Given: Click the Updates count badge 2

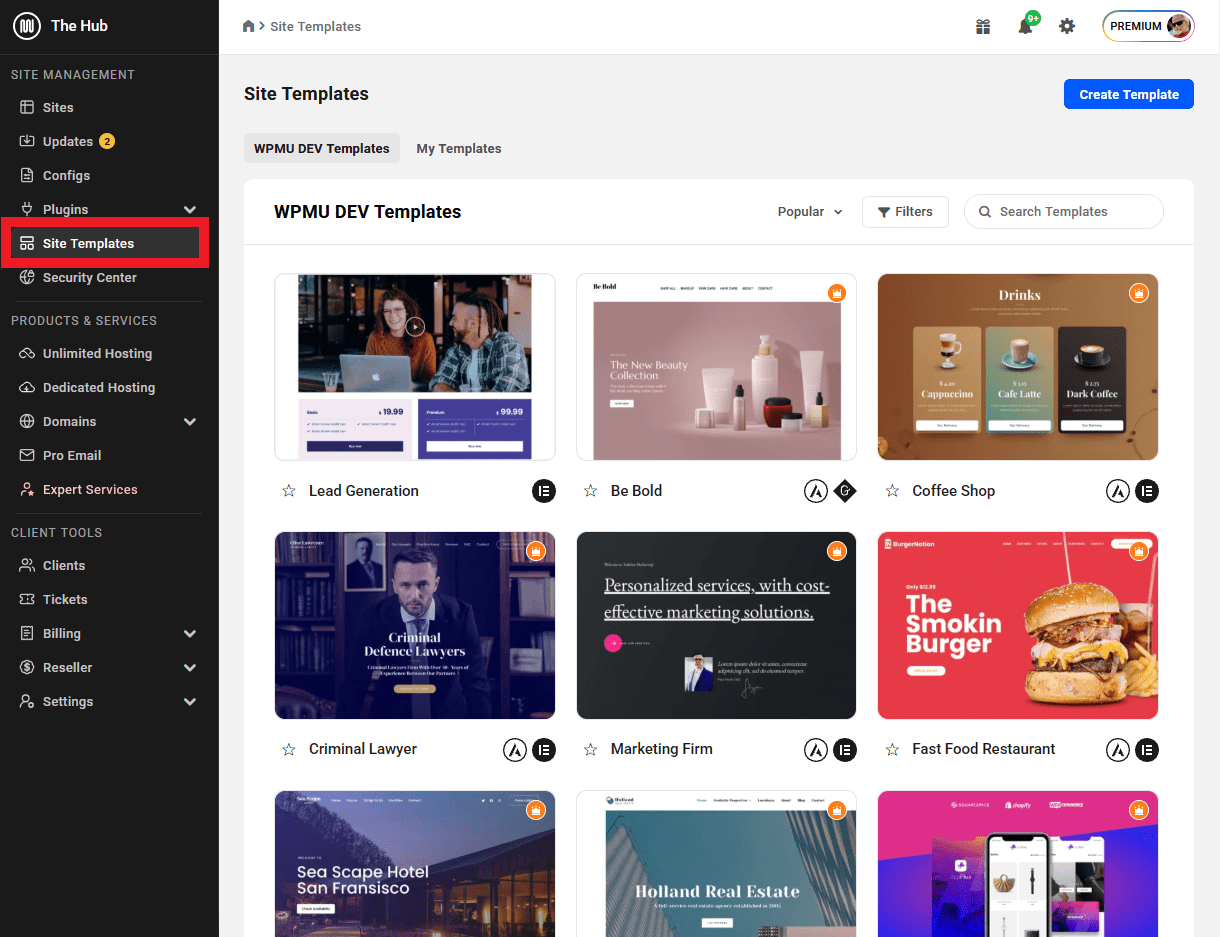Looking at the screenshot, I should (x=107, y=141).
